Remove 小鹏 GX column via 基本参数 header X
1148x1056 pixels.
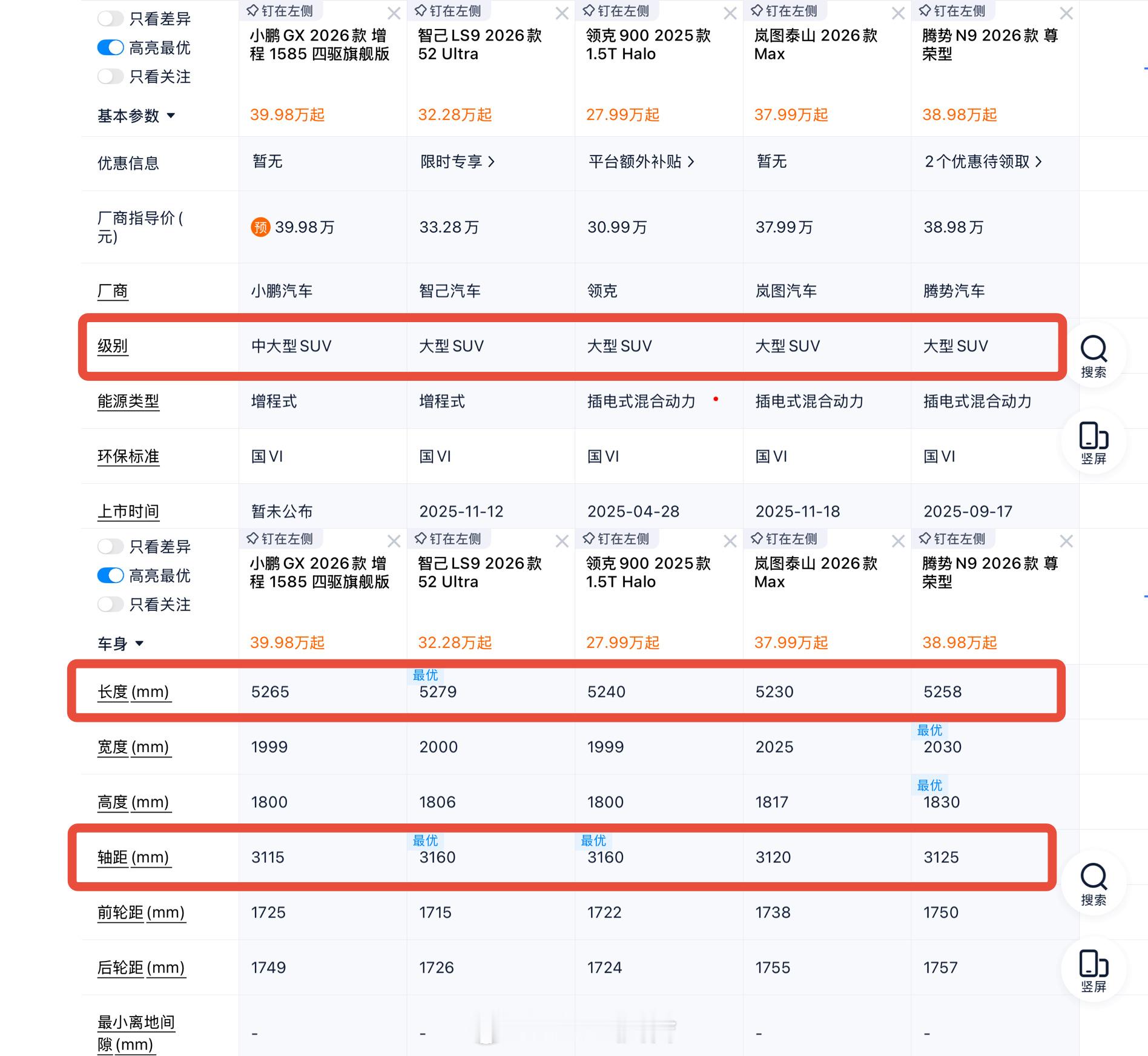(394, 13)
